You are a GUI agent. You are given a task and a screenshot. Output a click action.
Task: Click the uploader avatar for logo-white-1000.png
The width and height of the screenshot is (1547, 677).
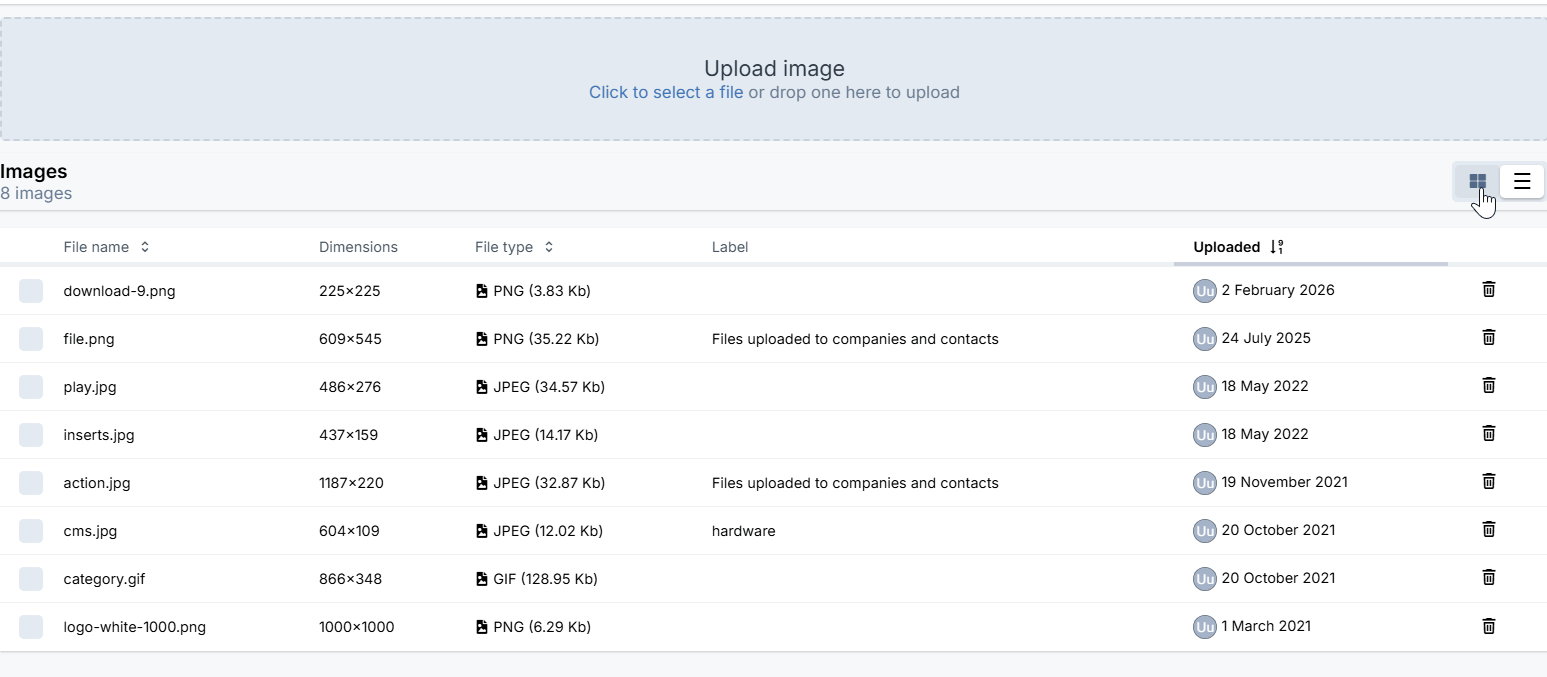pyautogui.click(x=1205, y=627)
